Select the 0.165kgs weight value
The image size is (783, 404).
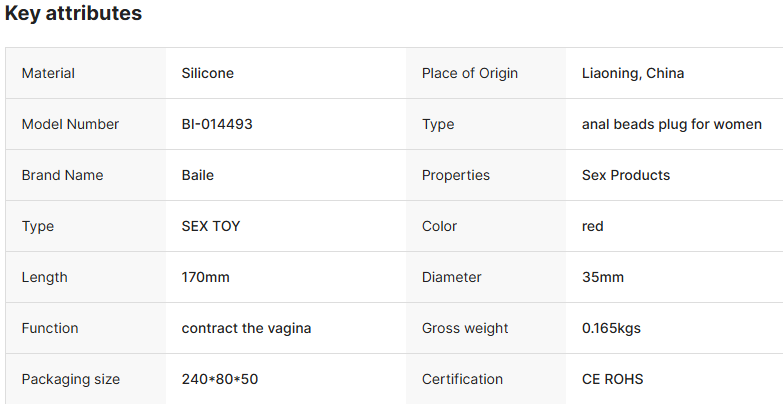[x=611, y=329]
